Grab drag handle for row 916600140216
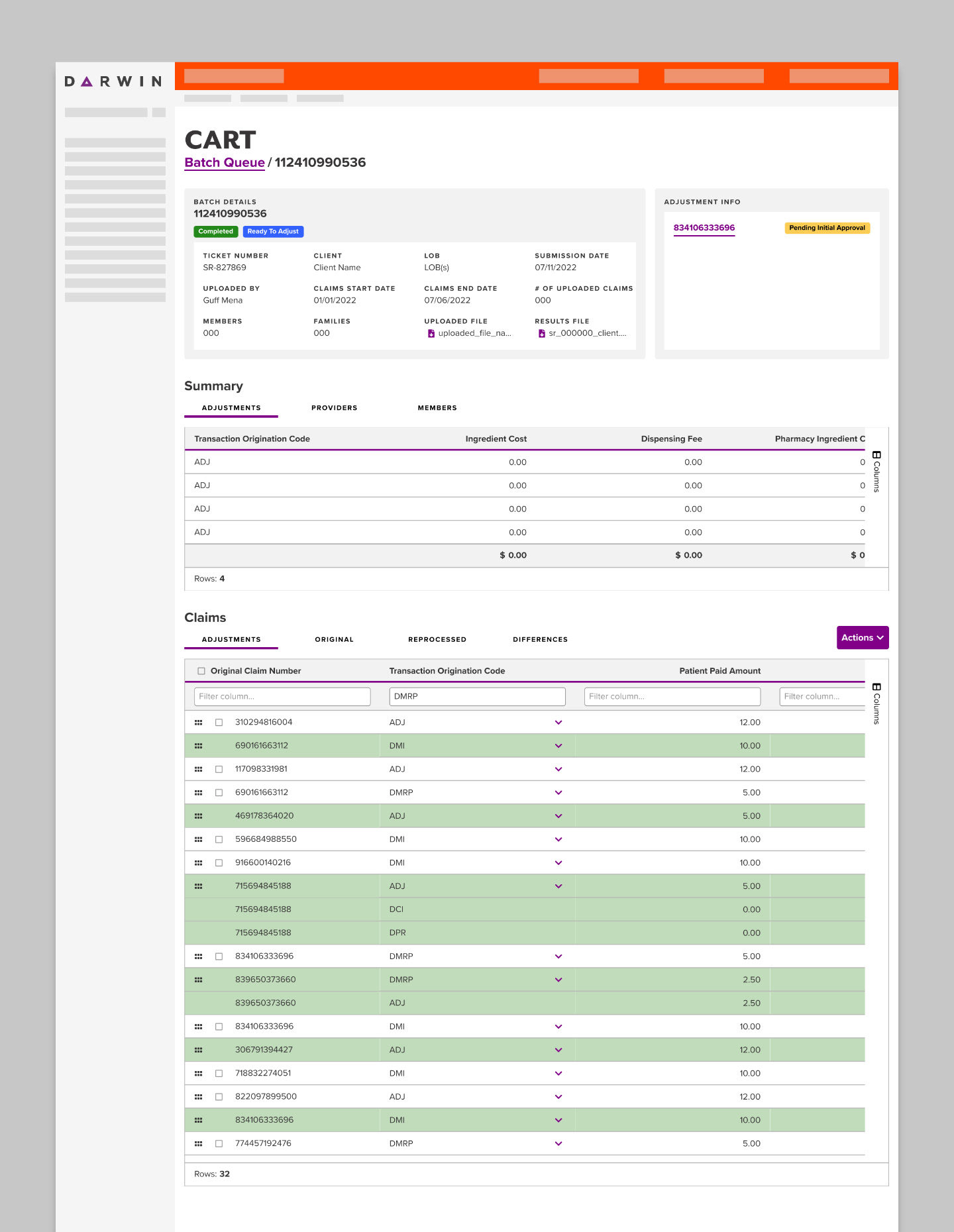Viewport: 954px width, 1232px height. (x=198, y=863)
